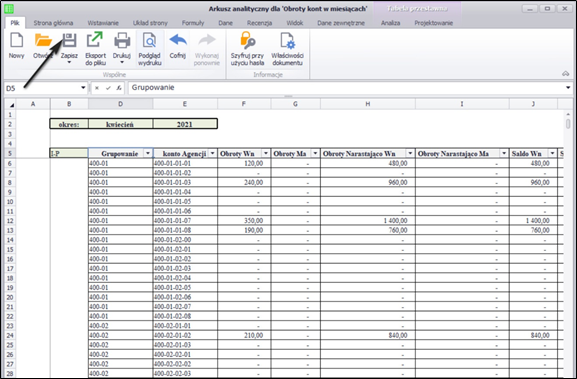The height and width of the screenshot is (379, 577).
Task: Select column H header
Action: pyautogui.click(x=368, y=104)
